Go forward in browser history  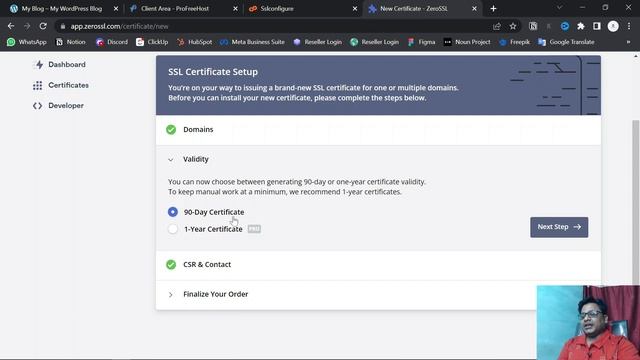click(27, 26)
